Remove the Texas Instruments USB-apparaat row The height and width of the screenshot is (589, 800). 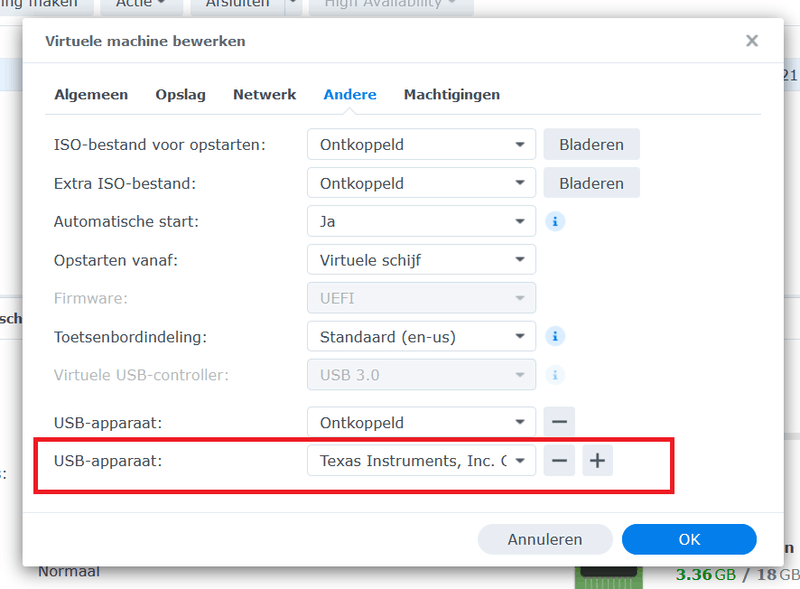(x=559, y=461)
